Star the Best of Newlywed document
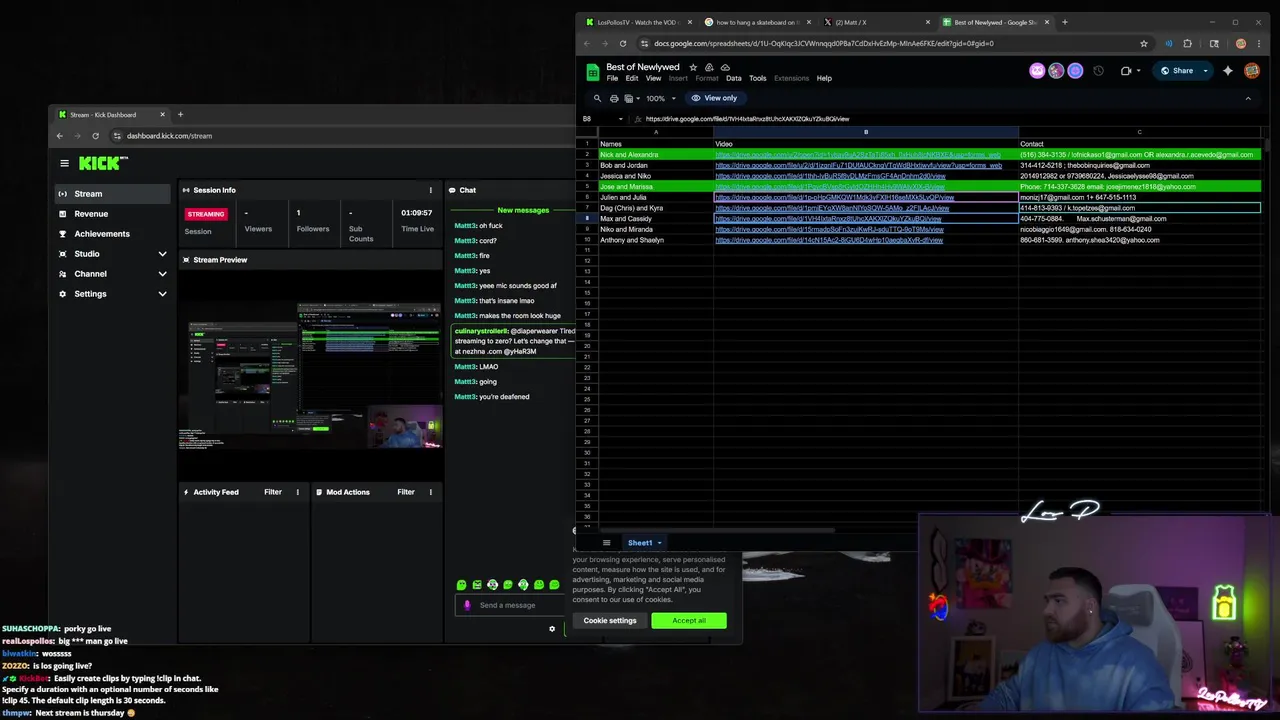Screen dimensions: 1280x720 (693, 67)
